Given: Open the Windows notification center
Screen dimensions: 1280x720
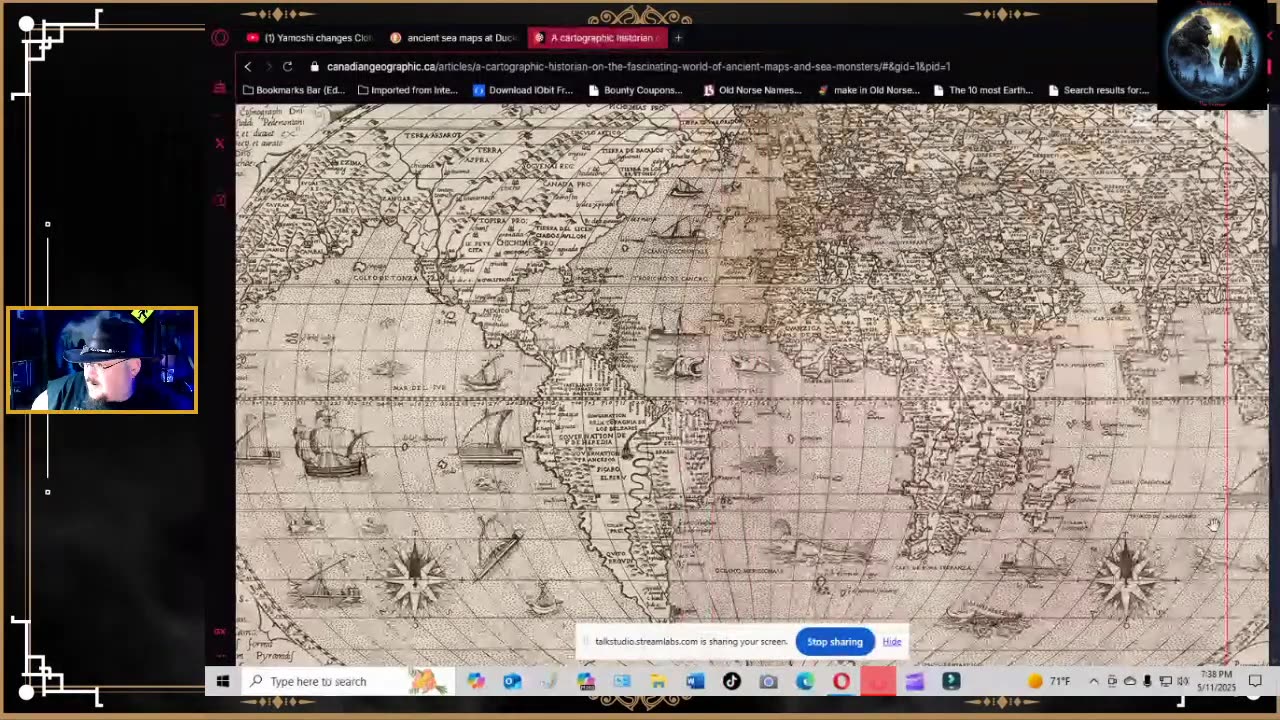Looking at the screenshot, I should coord(1255,682).
